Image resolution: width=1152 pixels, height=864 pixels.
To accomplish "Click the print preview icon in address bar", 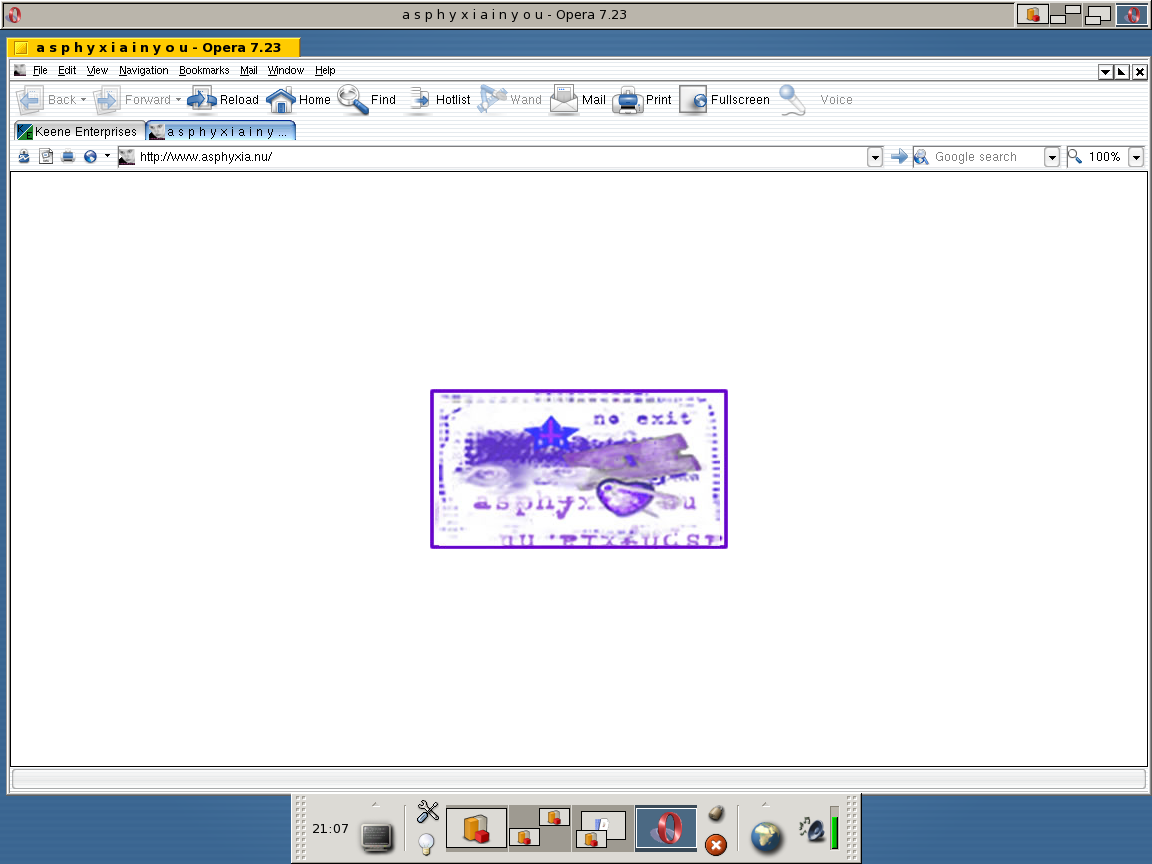I will click(x=46, y=156).
